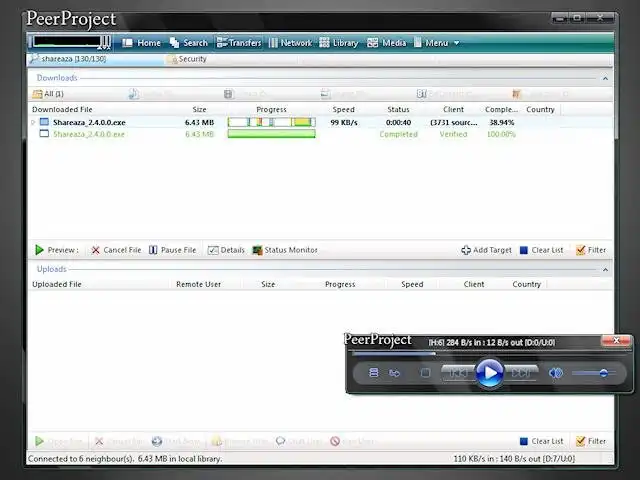The width and height of the screenshot is (640, 480).
Task: Click the music-note audio filter icon
Action: tap(133, 94)
